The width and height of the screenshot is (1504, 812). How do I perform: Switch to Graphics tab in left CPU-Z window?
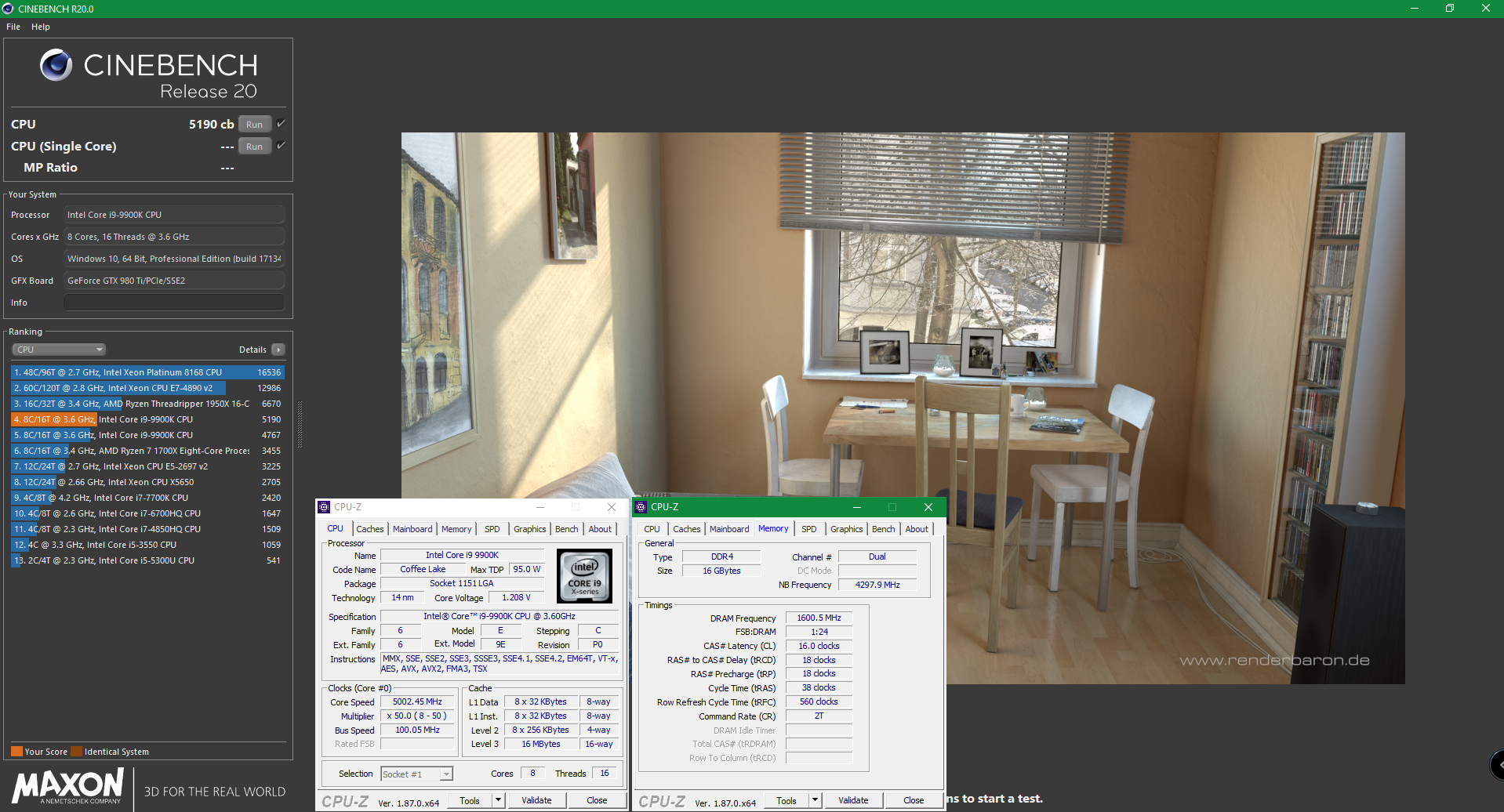click(x=530, y=529)
